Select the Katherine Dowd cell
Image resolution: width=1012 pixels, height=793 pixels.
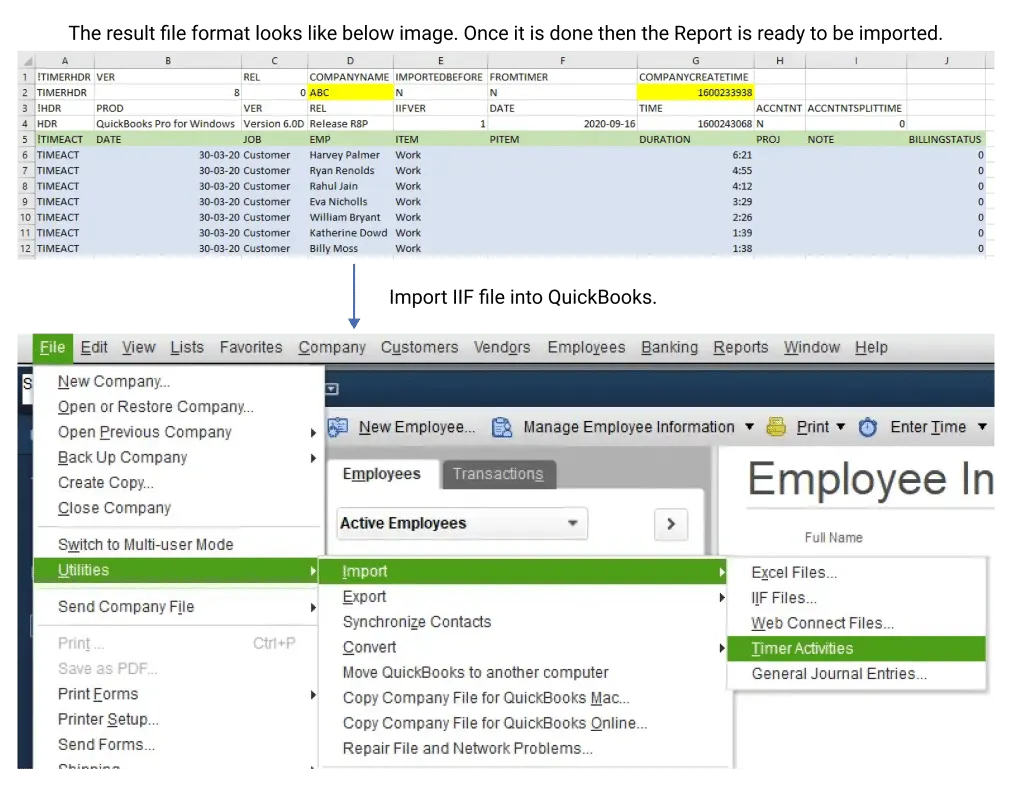coord(350,234)
